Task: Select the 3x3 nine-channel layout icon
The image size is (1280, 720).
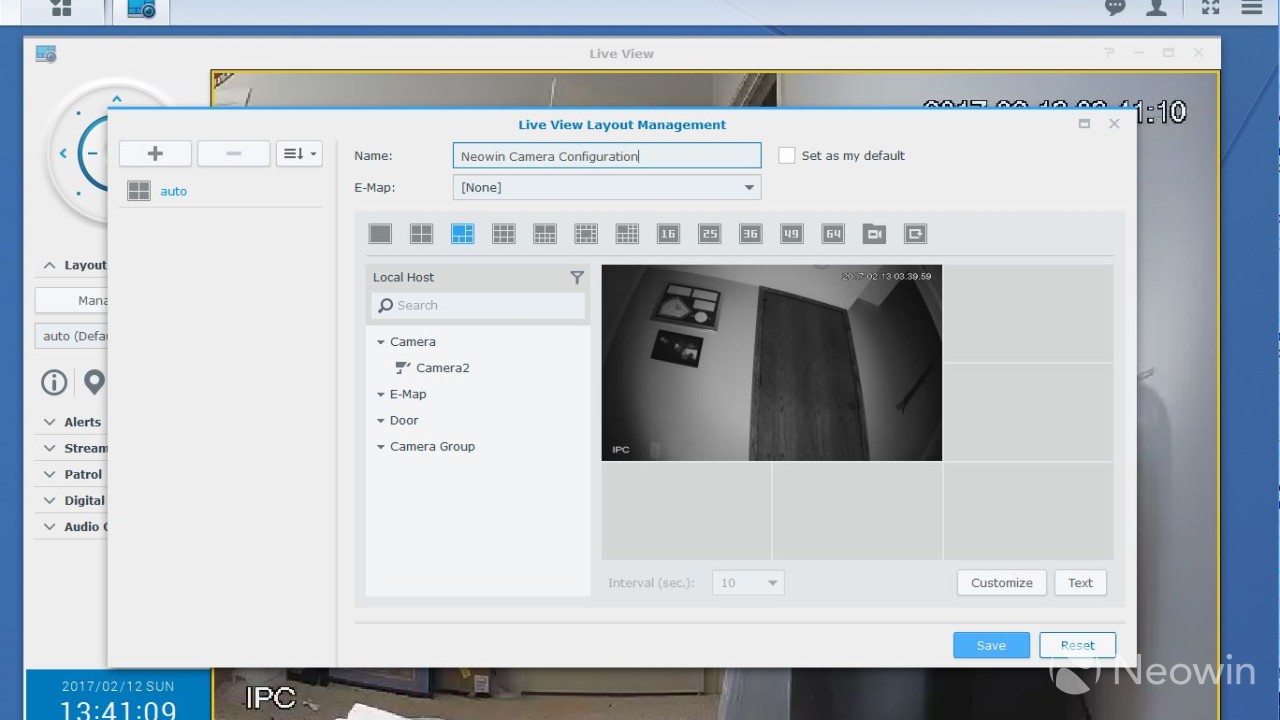Action: pos(503,234)
